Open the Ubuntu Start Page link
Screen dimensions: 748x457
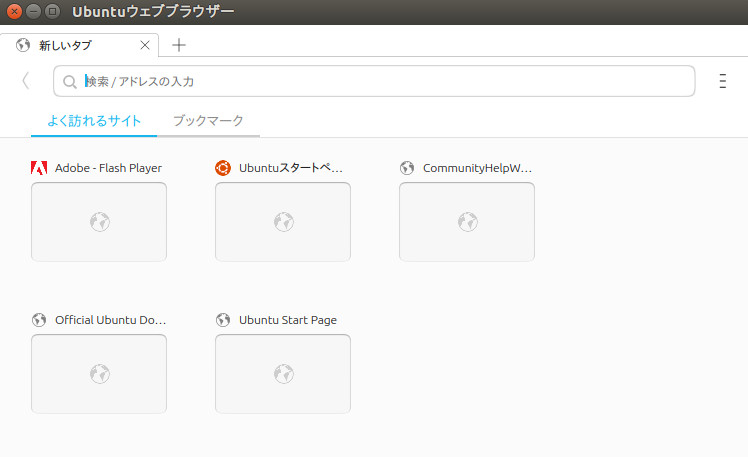(x=288, y=320)
